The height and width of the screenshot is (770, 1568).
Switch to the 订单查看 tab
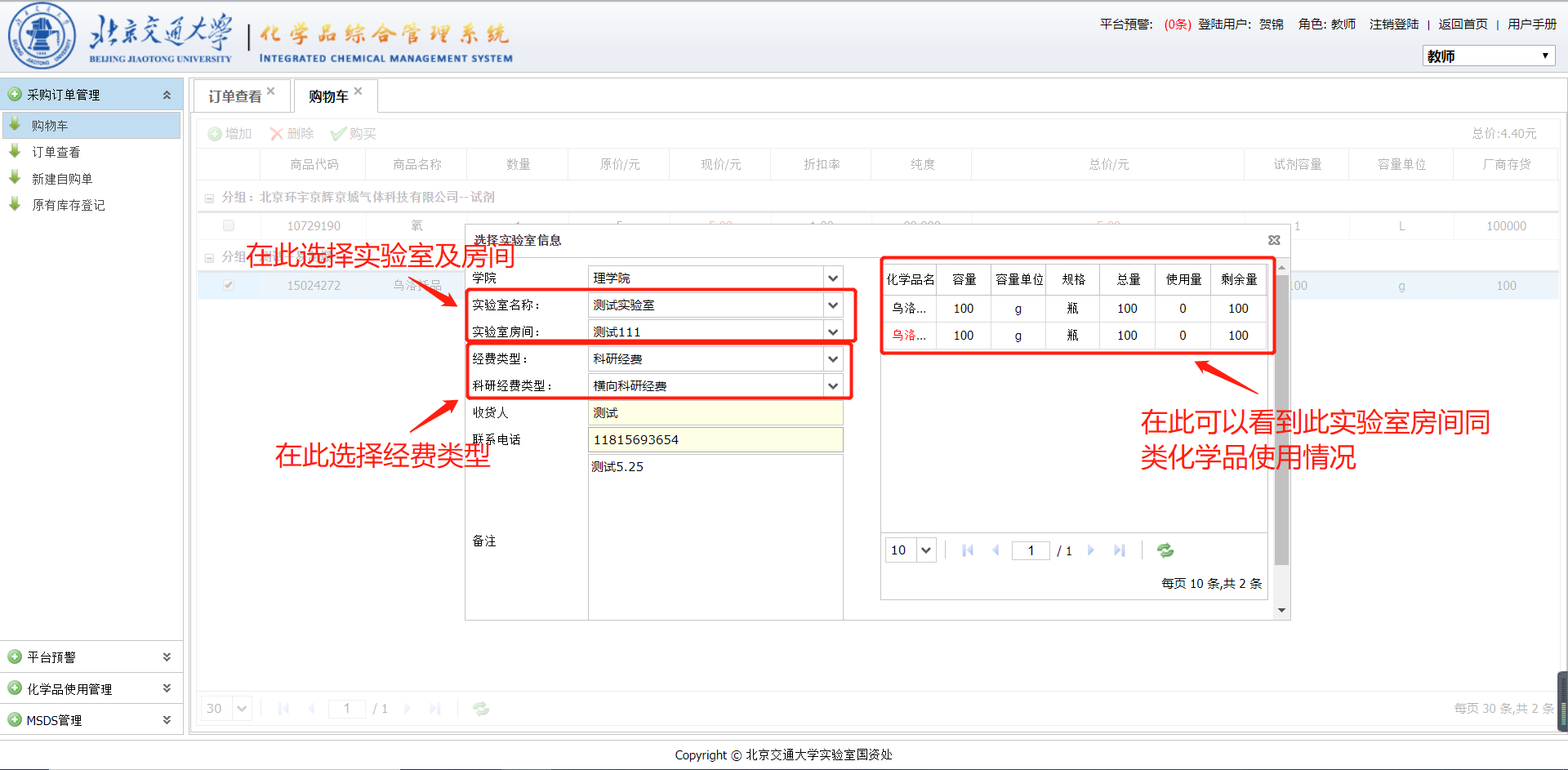(x=234, y=96)
